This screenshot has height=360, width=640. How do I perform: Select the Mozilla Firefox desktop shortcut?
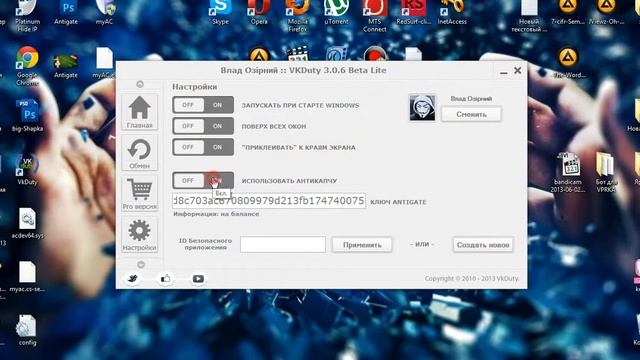pos(298,16)
